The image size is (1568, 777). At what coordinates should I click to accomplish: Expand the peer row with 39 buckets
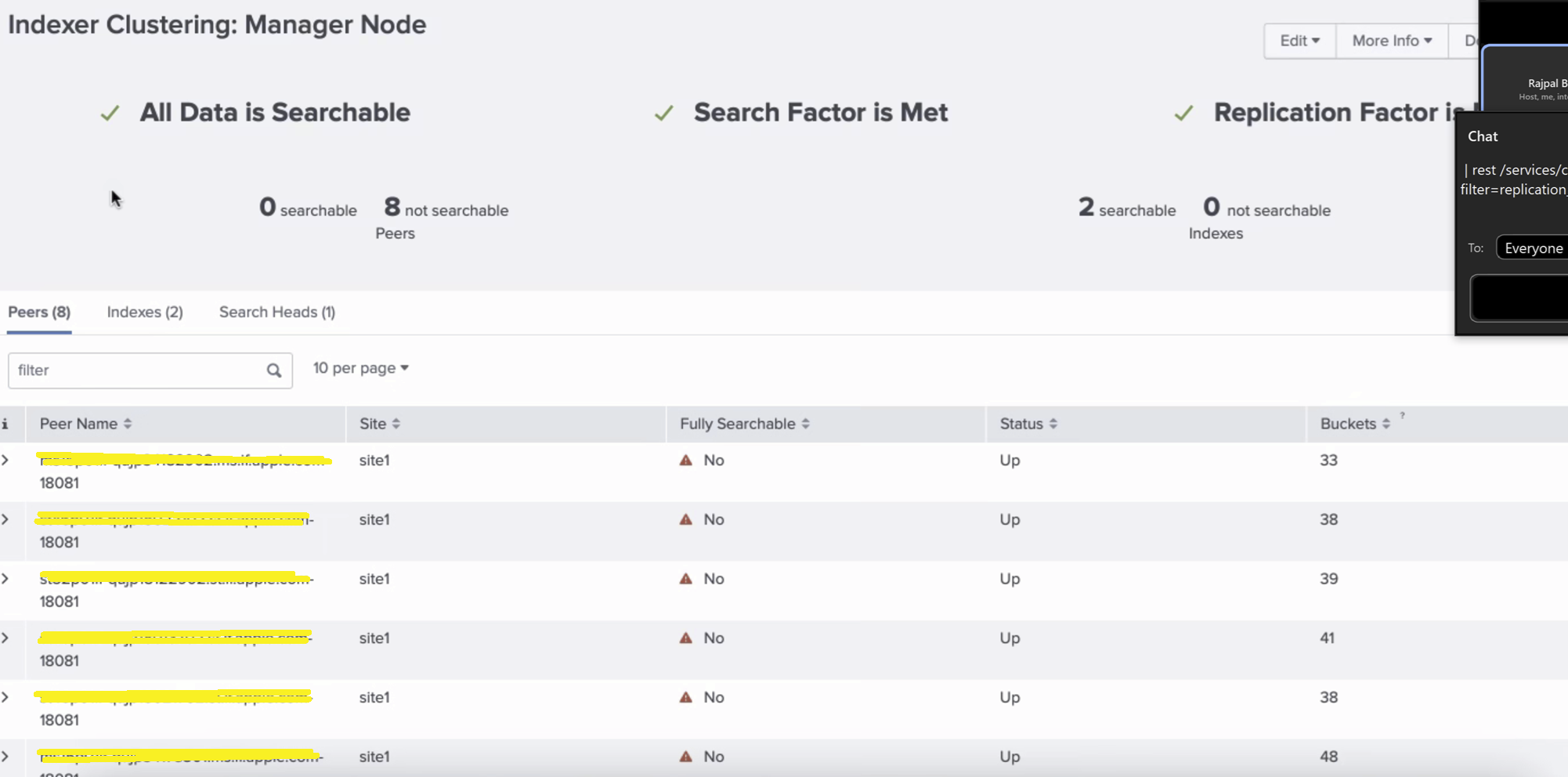5,579
